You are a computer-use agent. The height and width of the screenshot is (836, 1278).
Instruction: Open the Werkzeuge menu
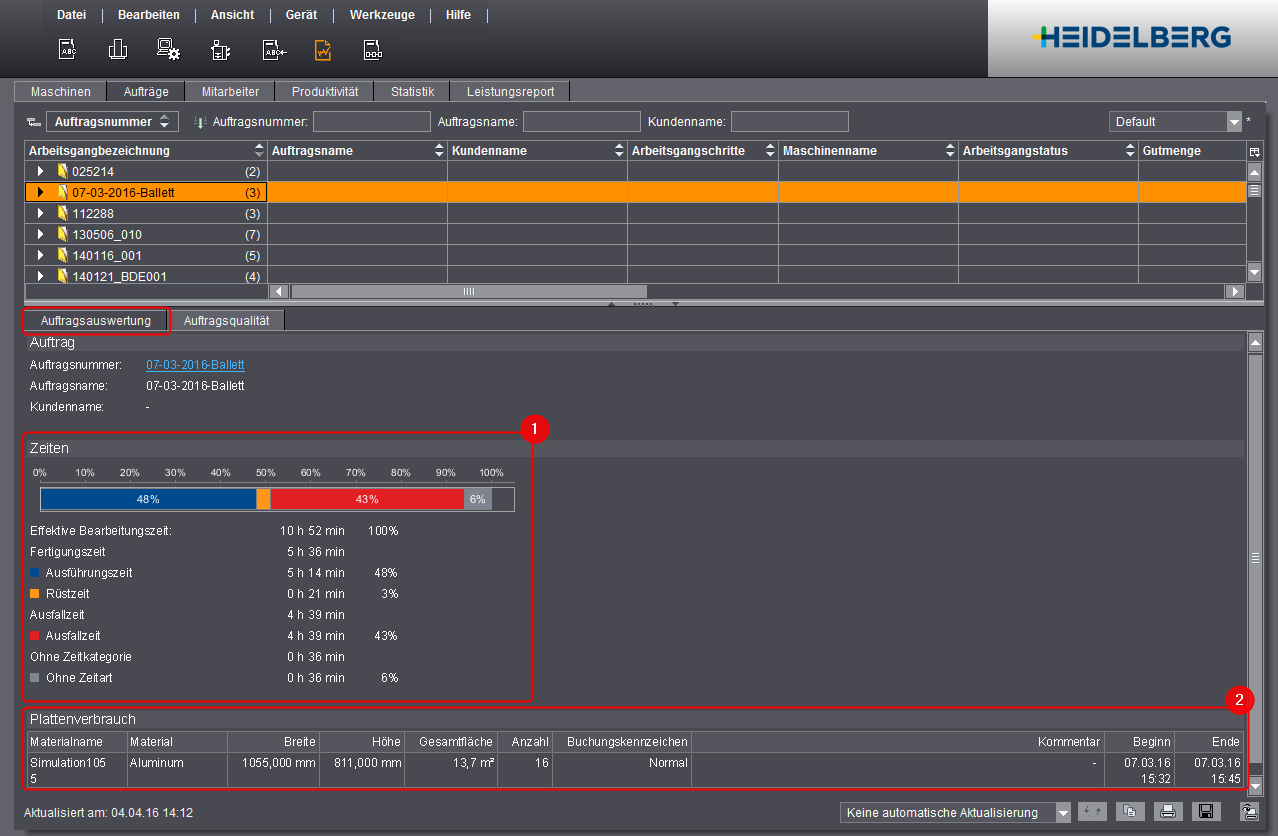coord(381,15)
